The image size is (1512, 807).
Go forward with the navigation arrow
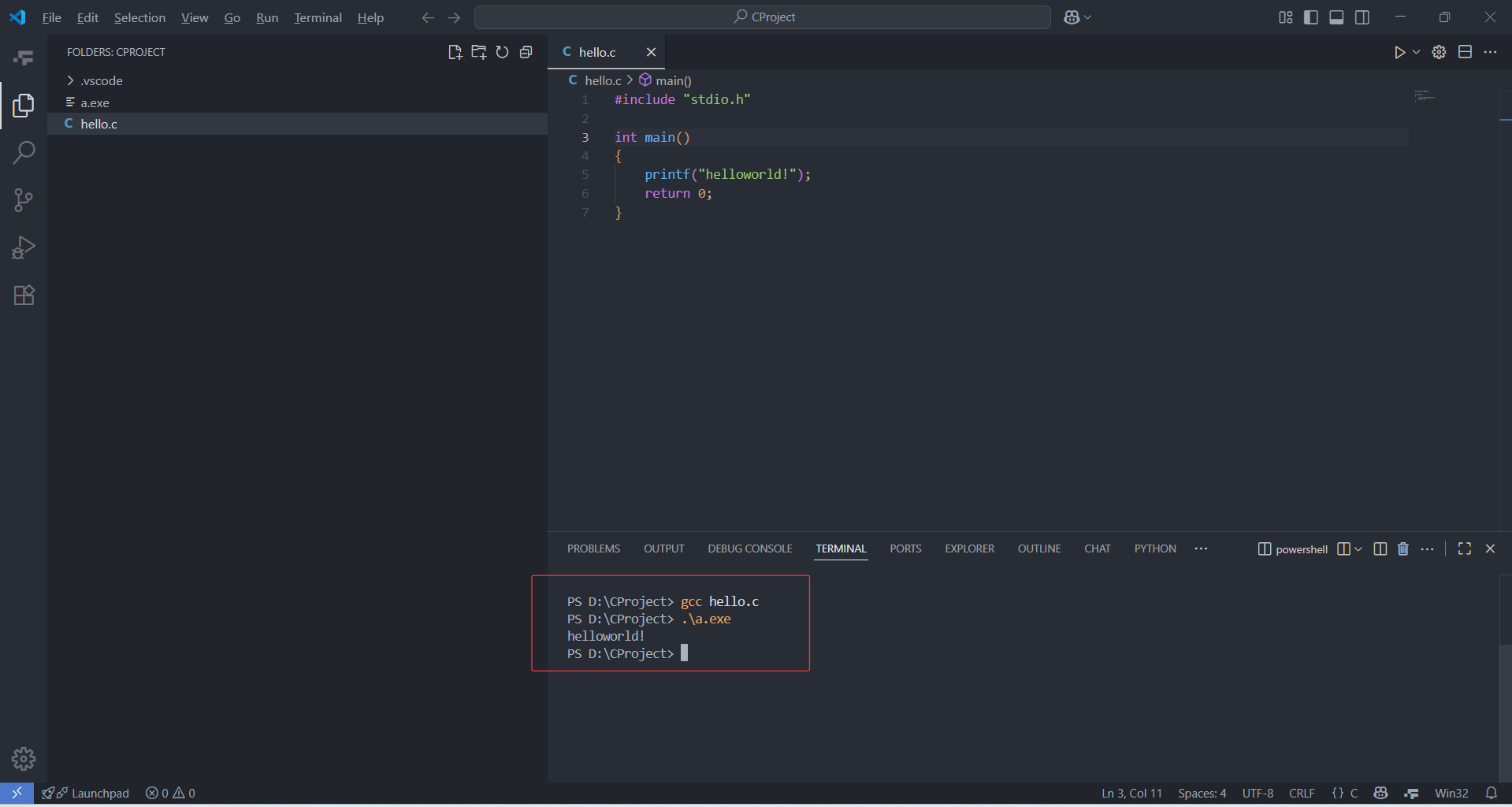point(454,17)
